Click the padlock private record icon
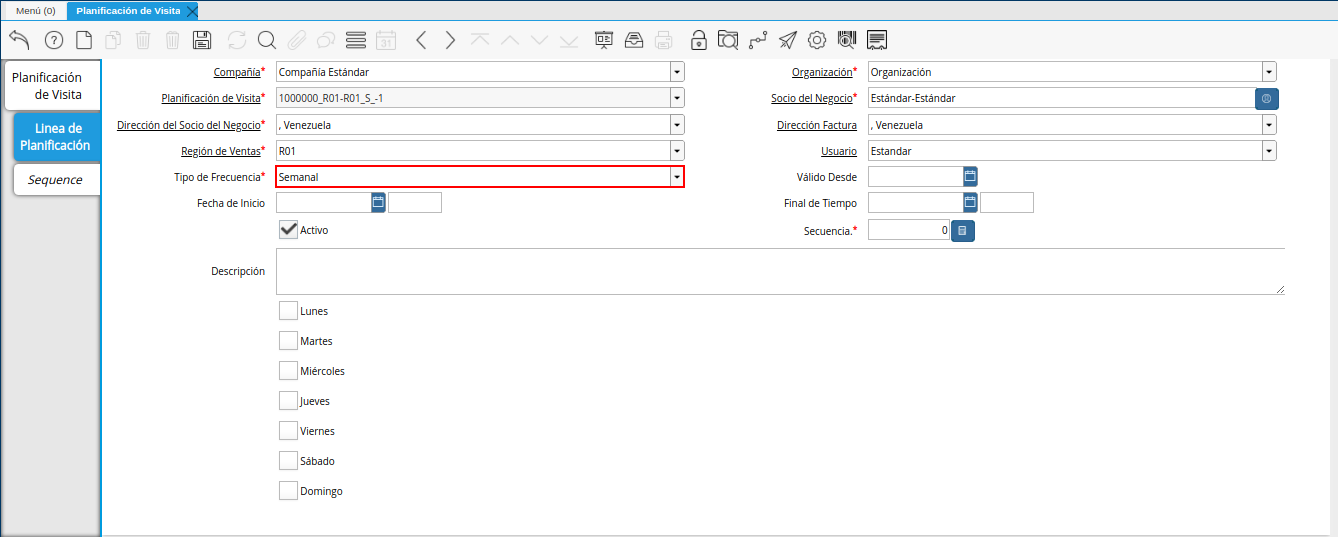The height and width of the screenshot is (537, 1338). point(698,40)
